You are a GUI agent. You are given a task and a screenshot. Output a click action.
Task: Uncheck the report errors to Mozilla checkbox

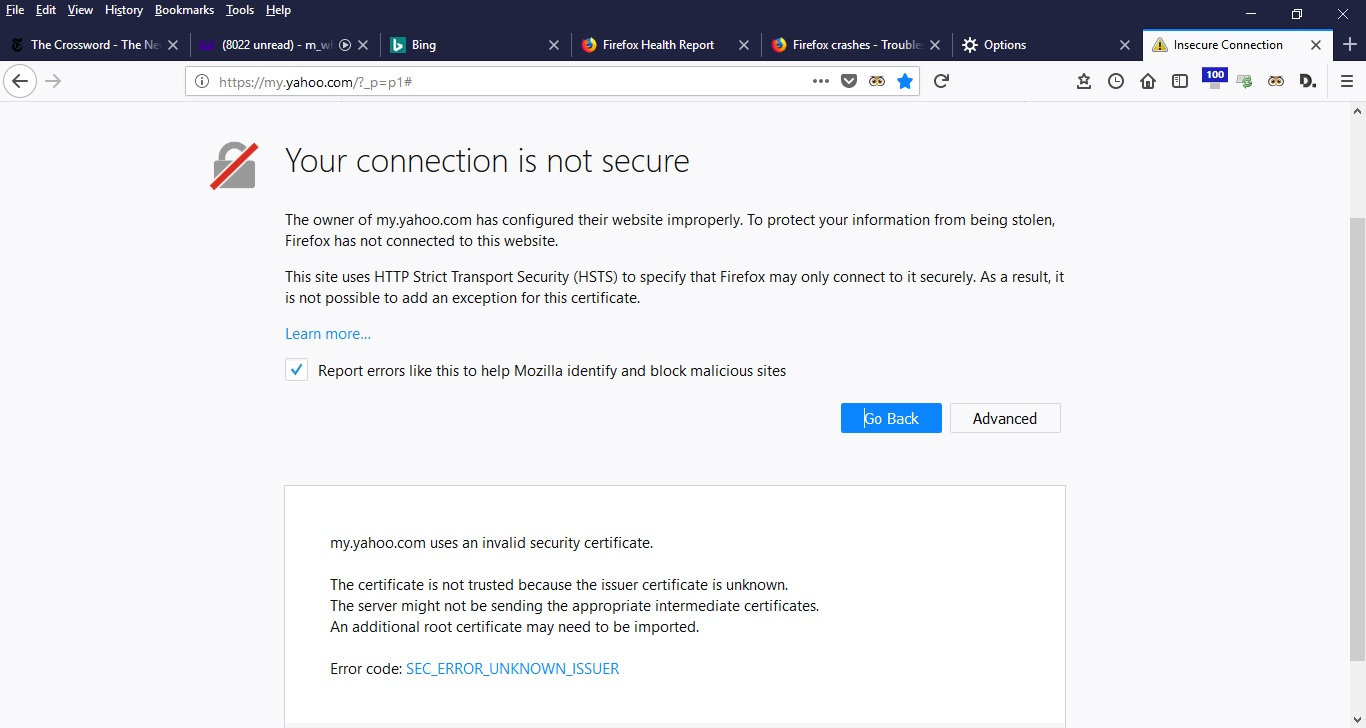click(x=297, y=370)
